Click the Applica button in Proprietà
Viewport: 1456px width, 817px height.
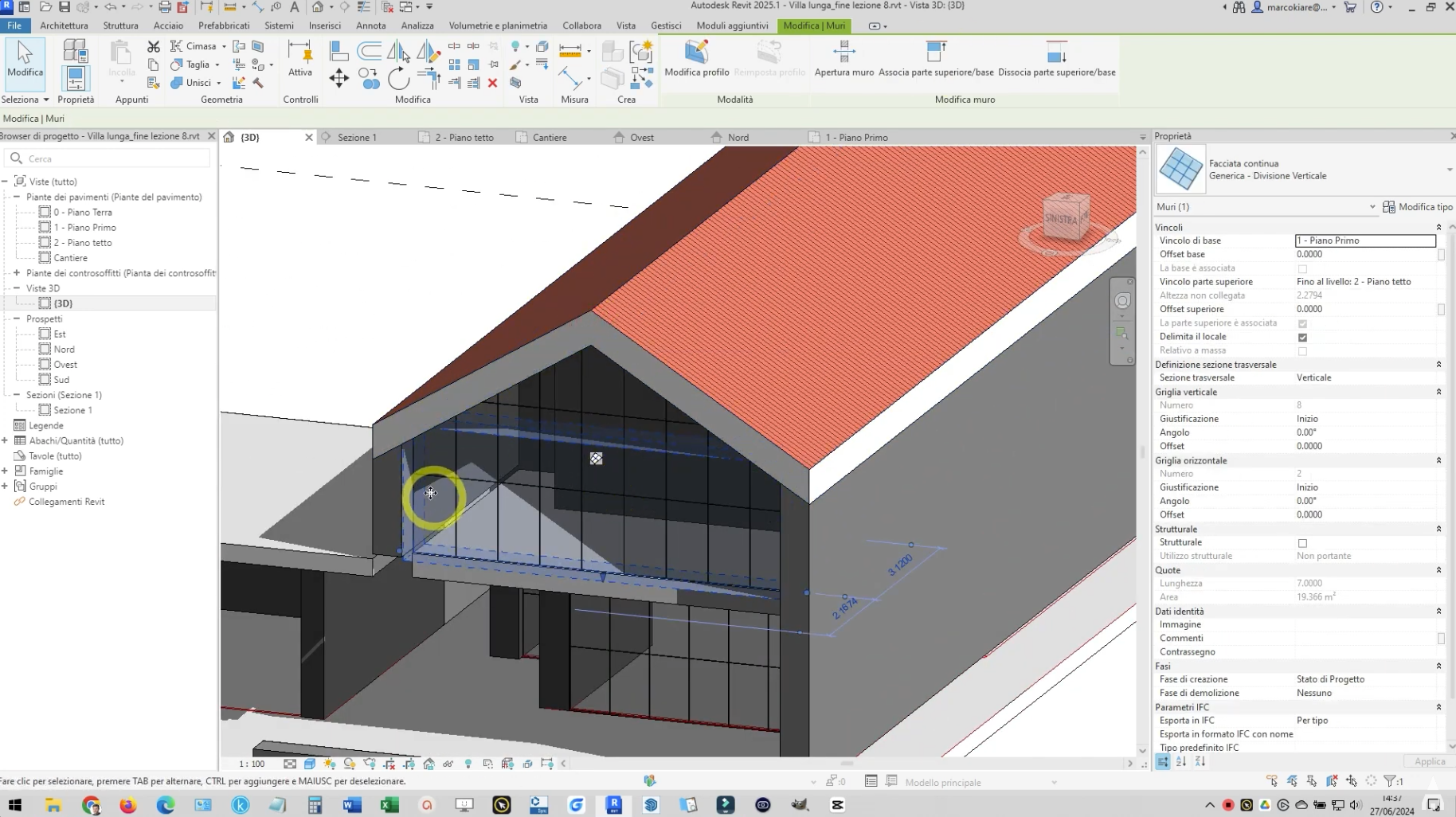1429,762
